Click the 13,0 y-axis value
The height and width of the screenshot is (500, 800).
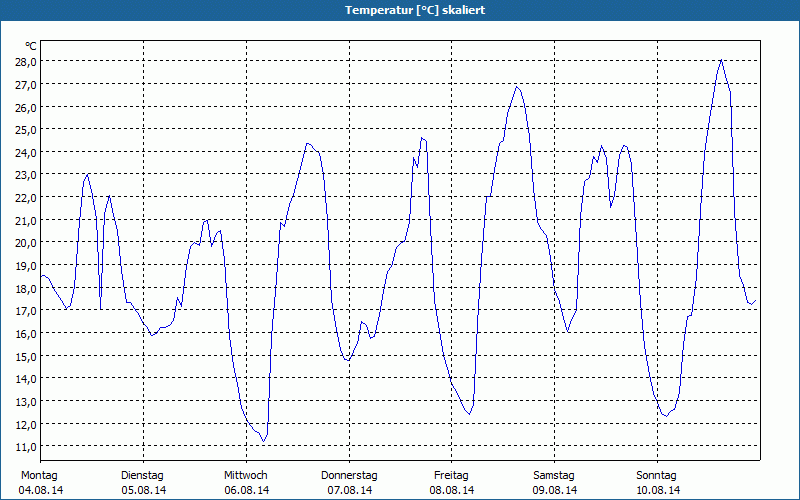pyautogui.click(x=27, y=402)
